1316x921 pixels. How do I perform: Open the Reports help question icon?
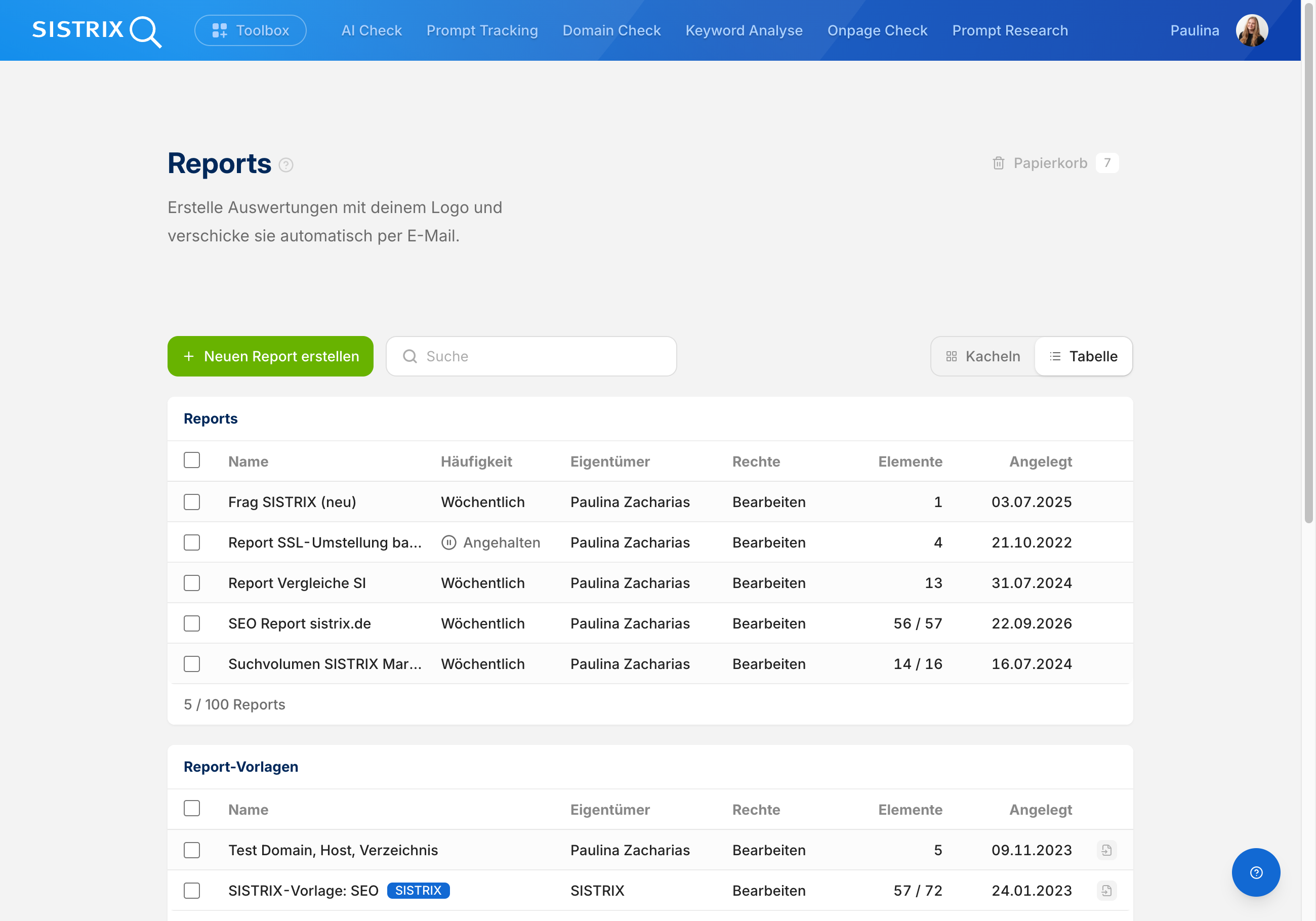coord(286,165)
